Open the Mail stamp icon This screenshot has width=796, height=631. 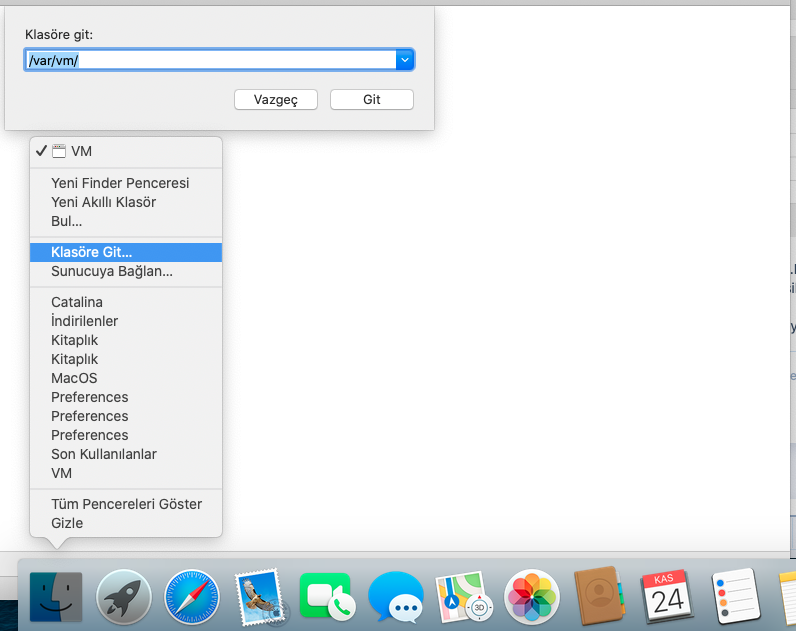point(260,597)
